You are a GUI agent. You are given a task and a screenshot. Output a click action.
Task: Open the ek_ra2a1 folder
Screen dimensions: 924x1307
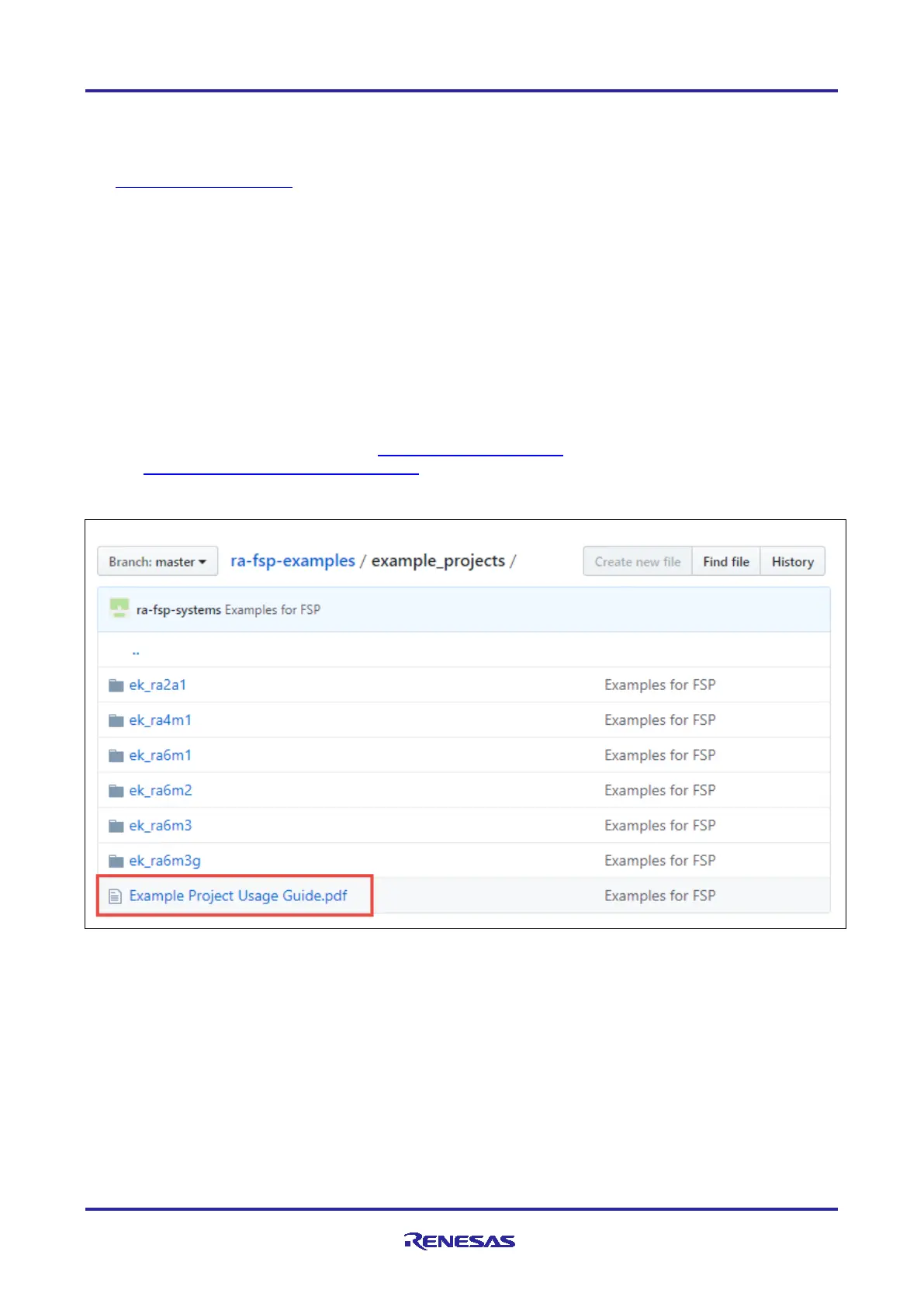[x=157, y=685]
